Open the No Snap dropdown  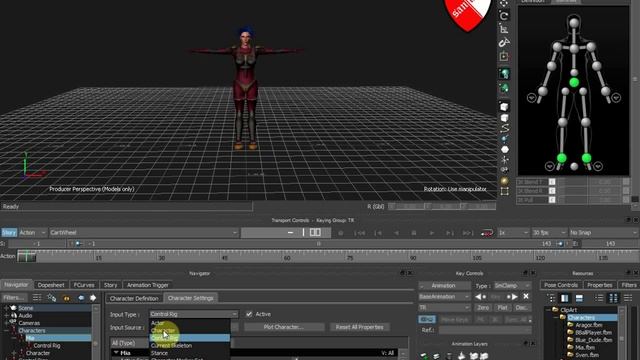tap(604, 233)
